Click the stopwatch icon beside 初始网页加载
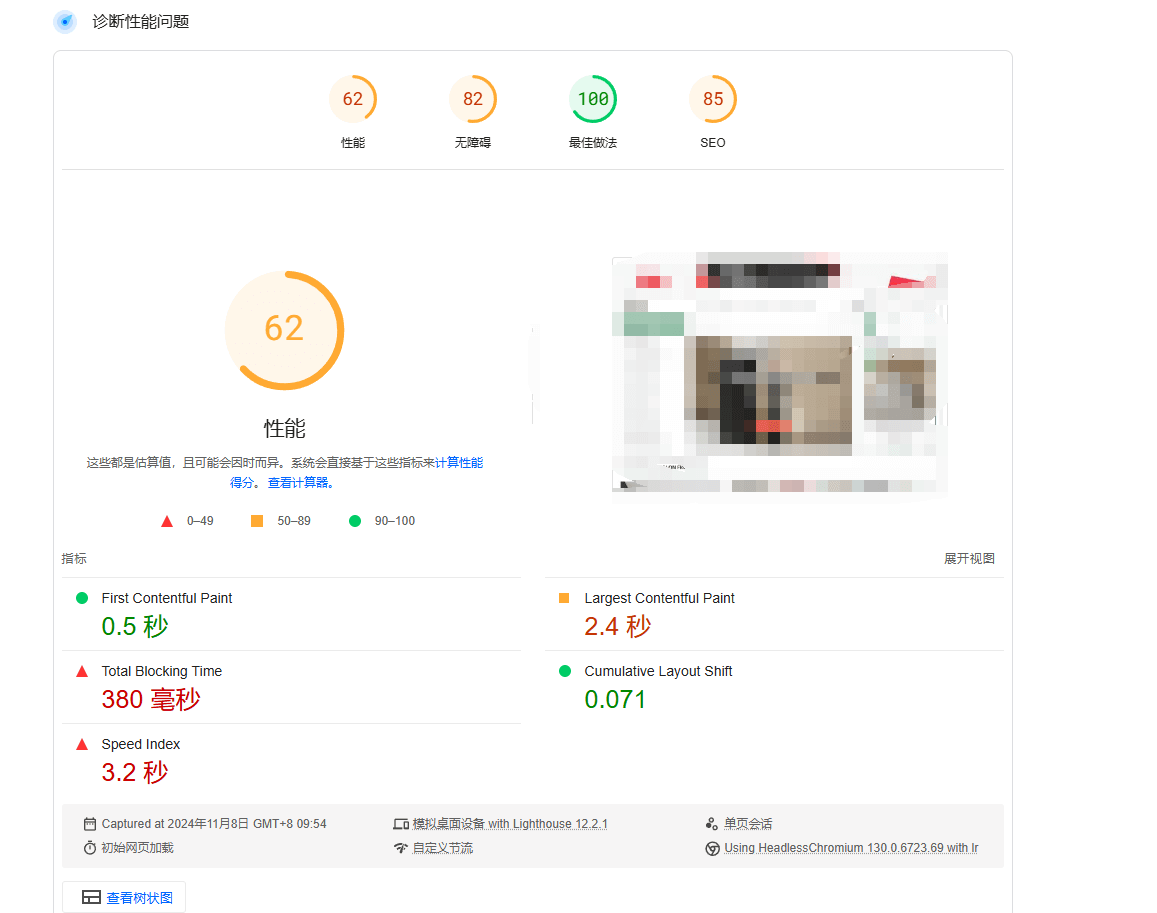 click(90, 848)
